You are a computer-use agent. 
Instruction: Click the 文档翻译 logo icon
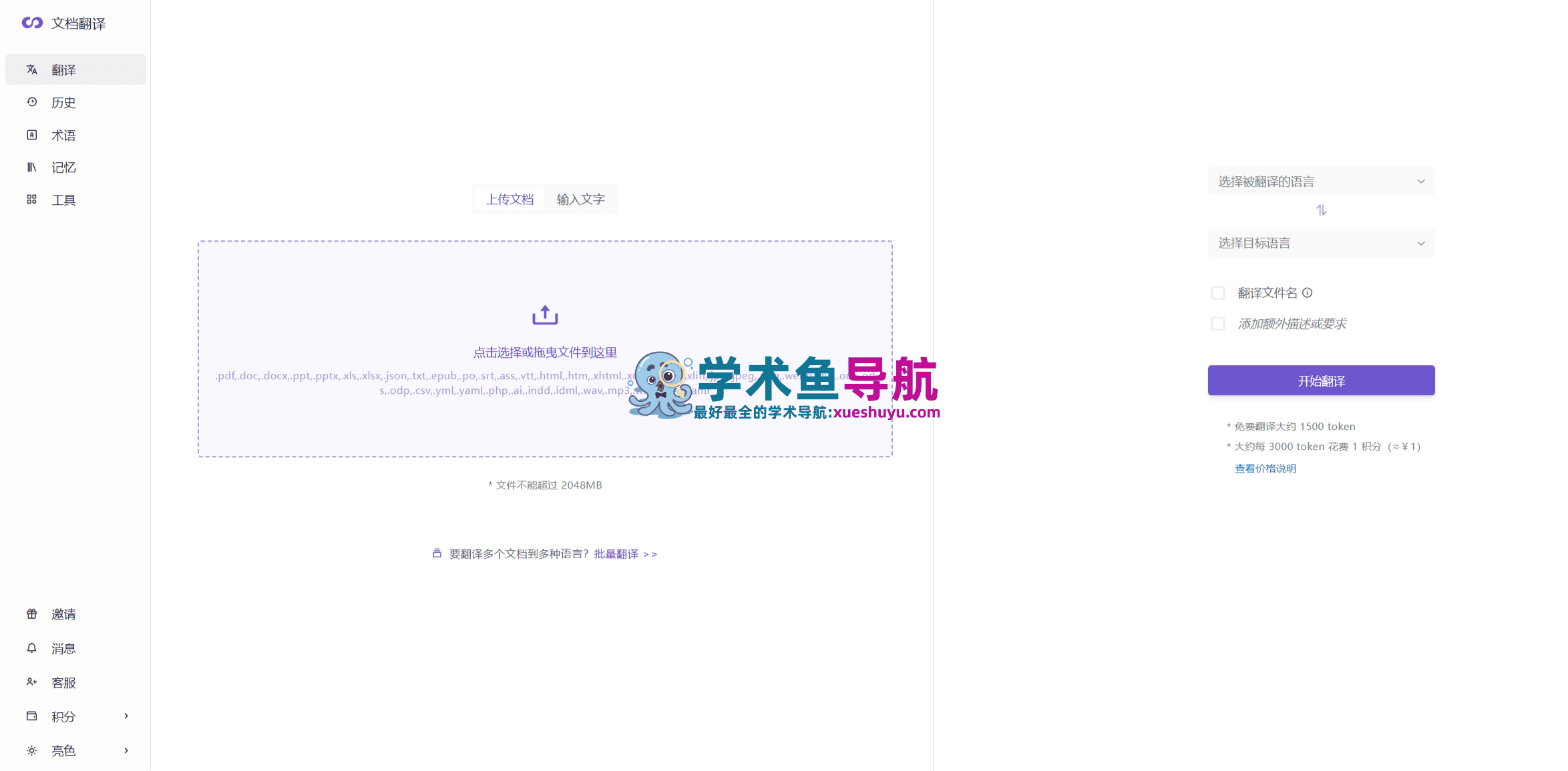click(x=32, y=23)
